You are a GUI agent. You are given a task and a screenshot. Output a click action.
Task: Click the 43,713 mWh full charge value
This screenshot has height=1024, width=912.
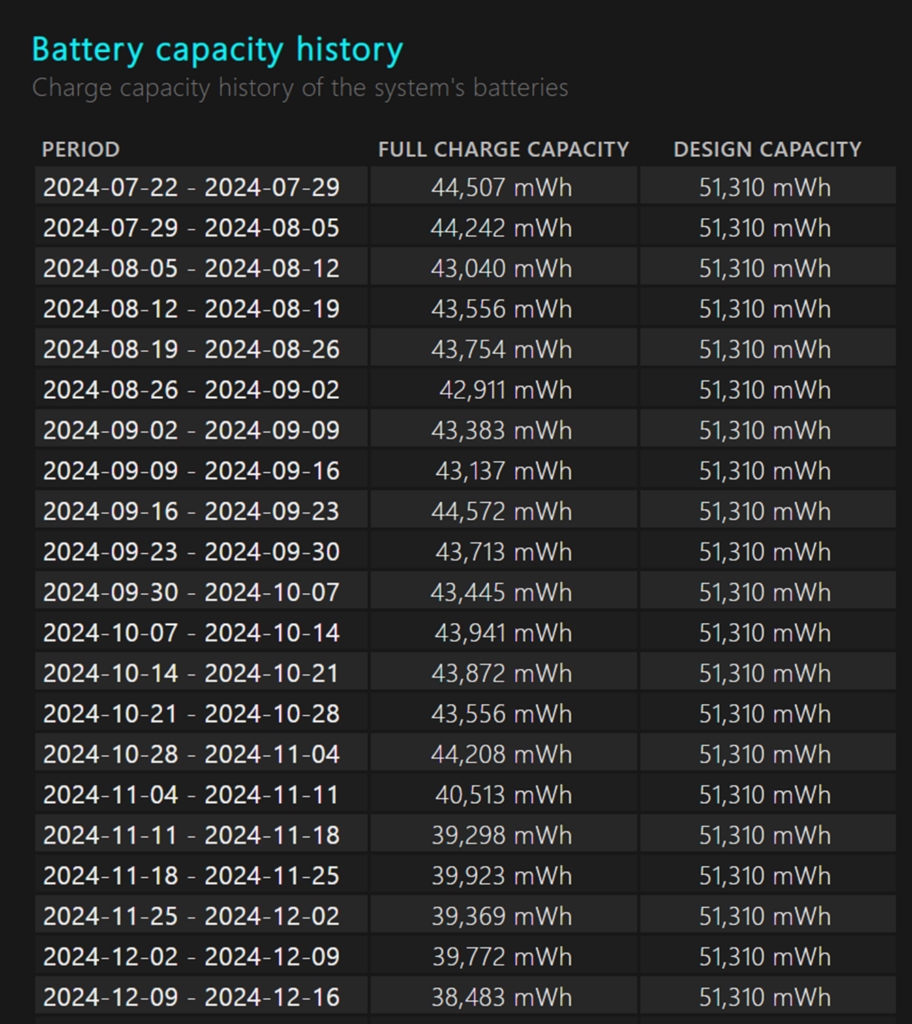(504, 552)
